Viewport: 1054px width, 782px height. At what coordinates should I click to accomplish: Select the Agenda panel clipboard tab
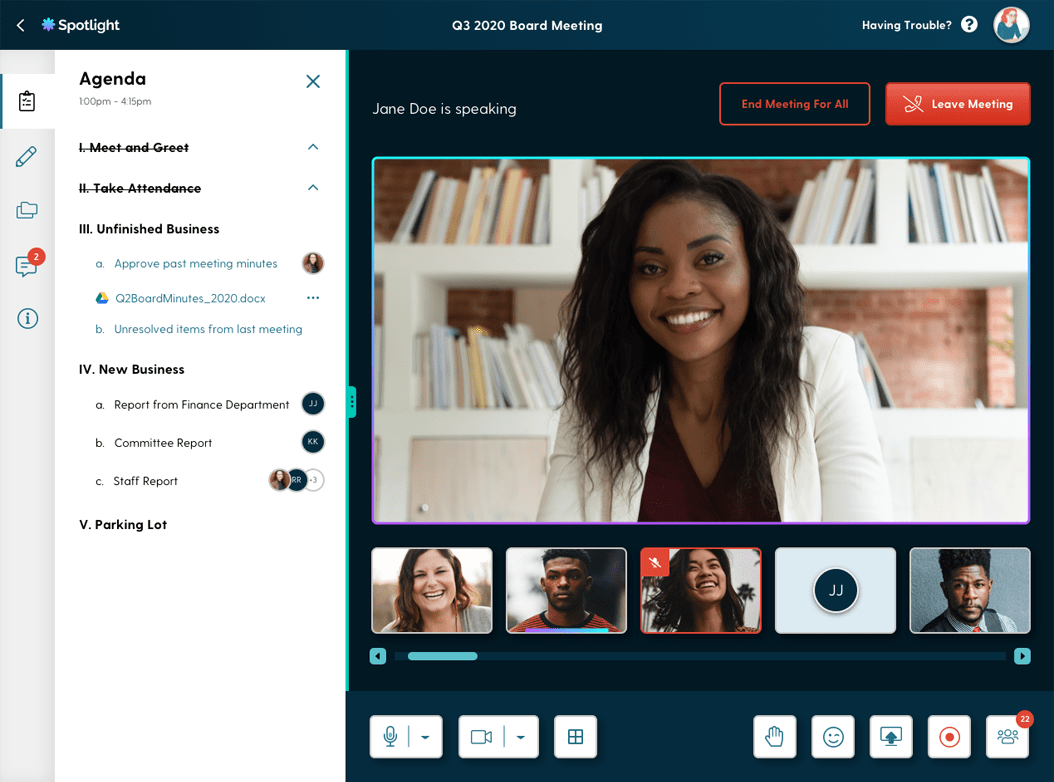pyautogui.click(x=27, y=100)
